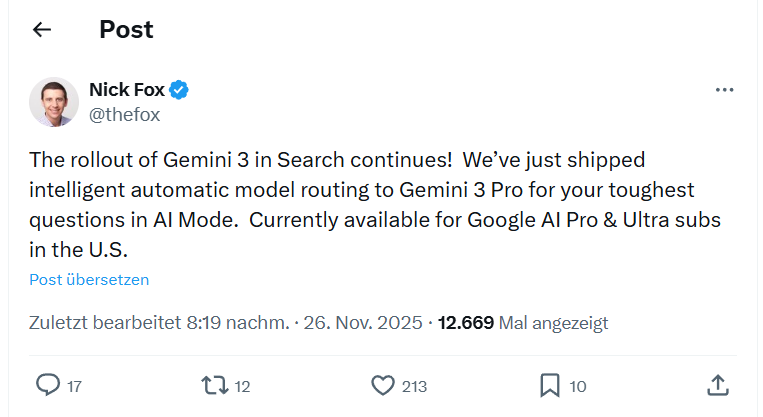View edit history via "Zuletzt bearbeitet"
Image resolution: width=763 pixels, height=417 pixels.
point(105,323)
